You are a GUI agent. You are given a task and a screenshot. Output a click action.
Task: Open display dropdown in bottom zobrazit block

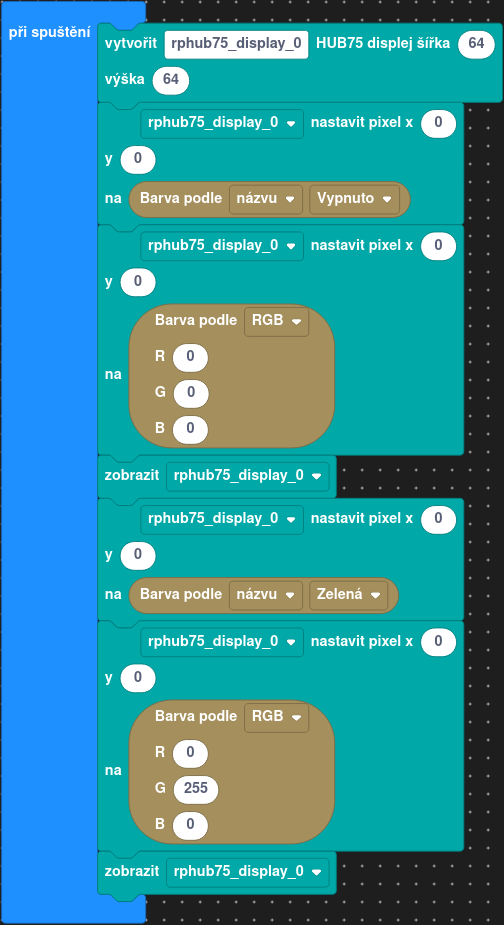pyautogui.click(x=247, y=872)
